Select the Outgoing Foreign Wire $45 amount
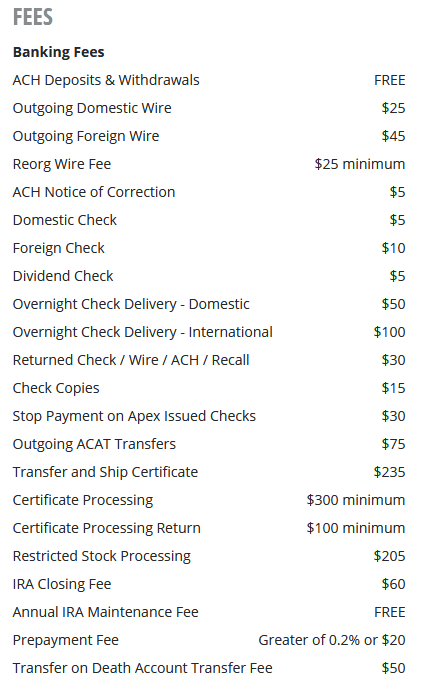Screen dimensions: 421x684 pyautogui.click(x=393, y=136)
